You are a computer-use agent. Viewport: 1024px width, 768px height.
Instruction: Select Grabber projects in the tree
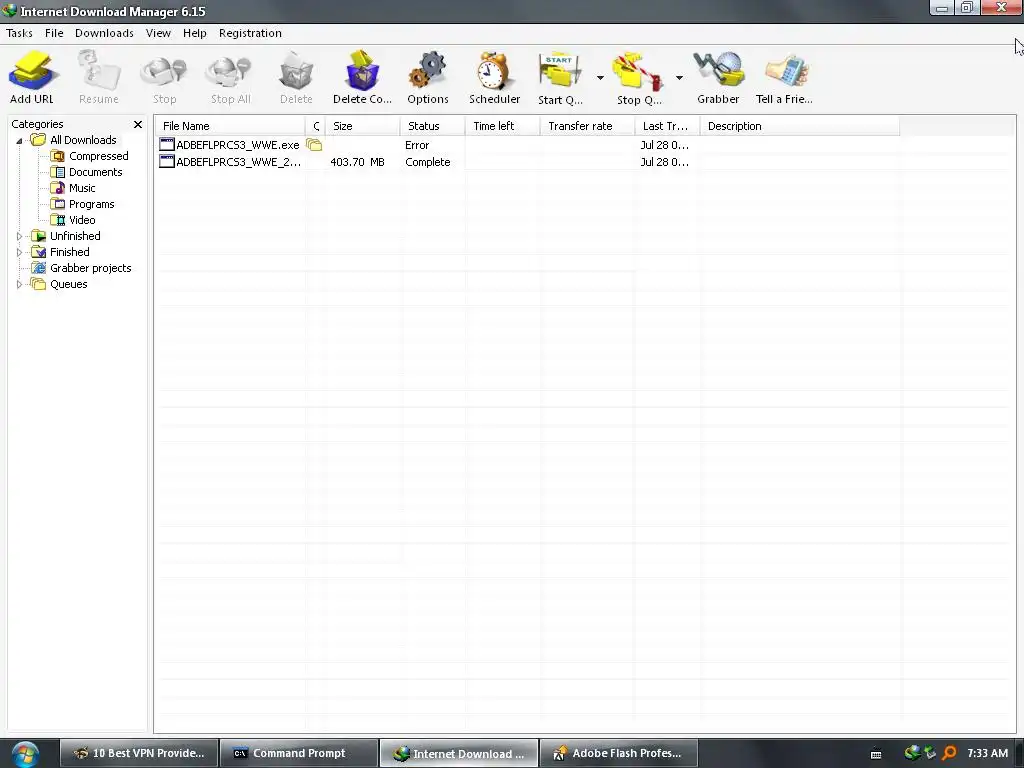point(82,268)
